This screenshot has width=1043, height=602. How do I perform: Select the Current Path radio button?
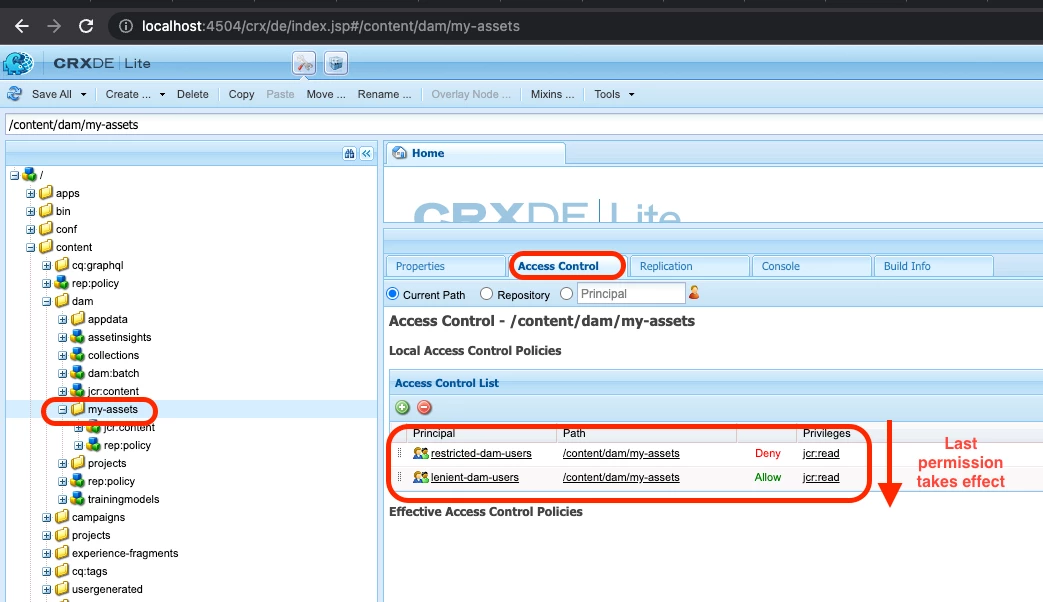click(392, 293)
